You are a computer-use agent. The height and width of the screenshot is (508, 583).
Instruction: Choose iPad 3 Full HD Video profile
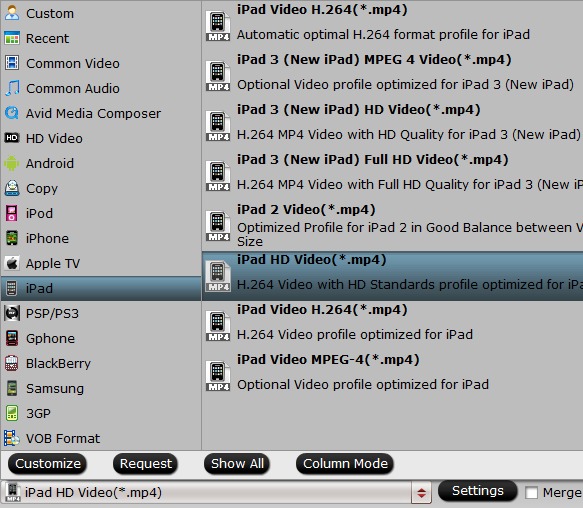(x=393, y=172)
